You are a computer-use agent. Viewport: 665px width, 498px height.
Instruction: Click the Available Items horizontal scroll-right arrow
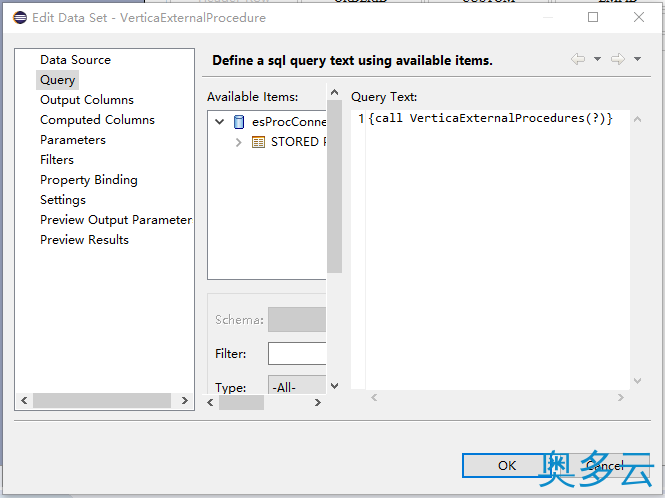pyautogui.click(x=318, y=403)
